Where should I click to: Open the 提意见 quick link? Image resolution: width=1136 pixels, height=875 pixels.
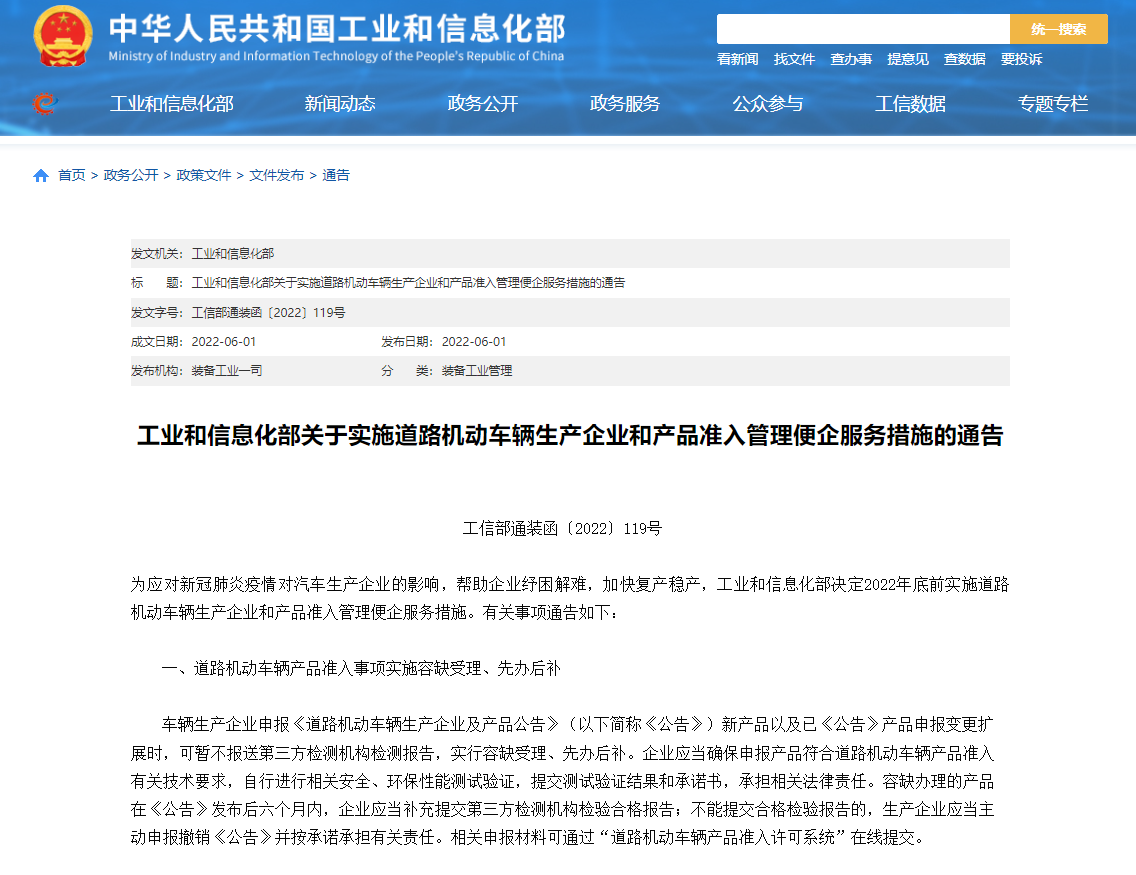tap(908, 59)
